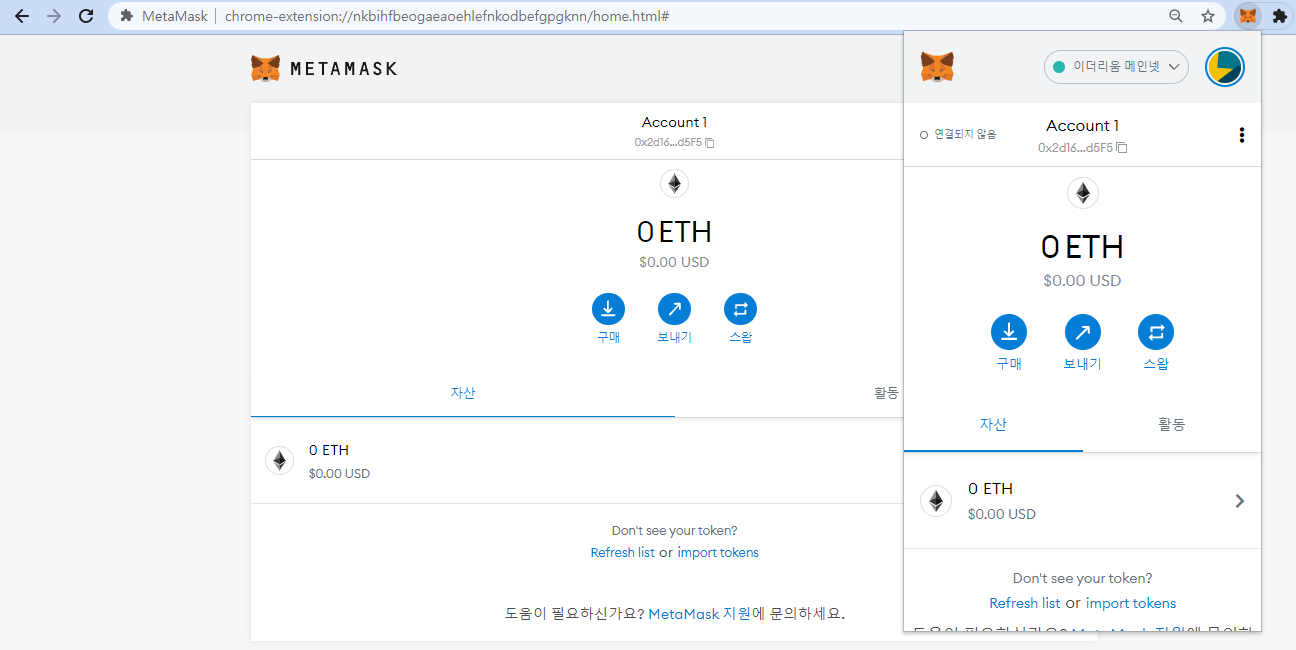The width and height of the screenshot is (1296, 650).
Task: Click Ethereum logo above popup balance
Action: coord(1082,192)
